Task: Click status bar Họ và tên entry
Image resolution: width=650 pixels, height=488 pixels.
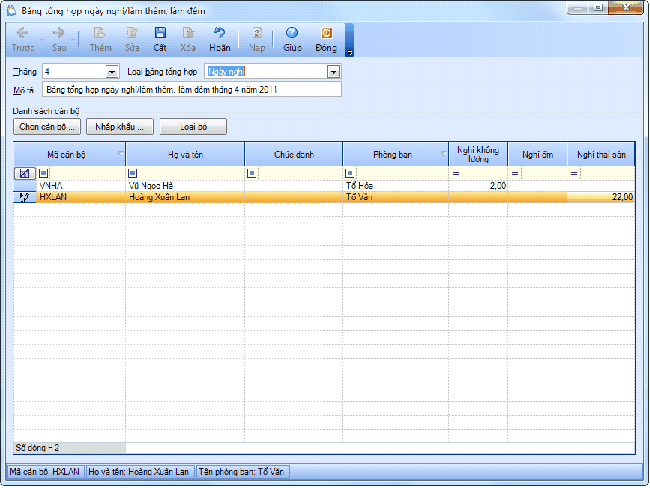Action: [x=138, y=472]
